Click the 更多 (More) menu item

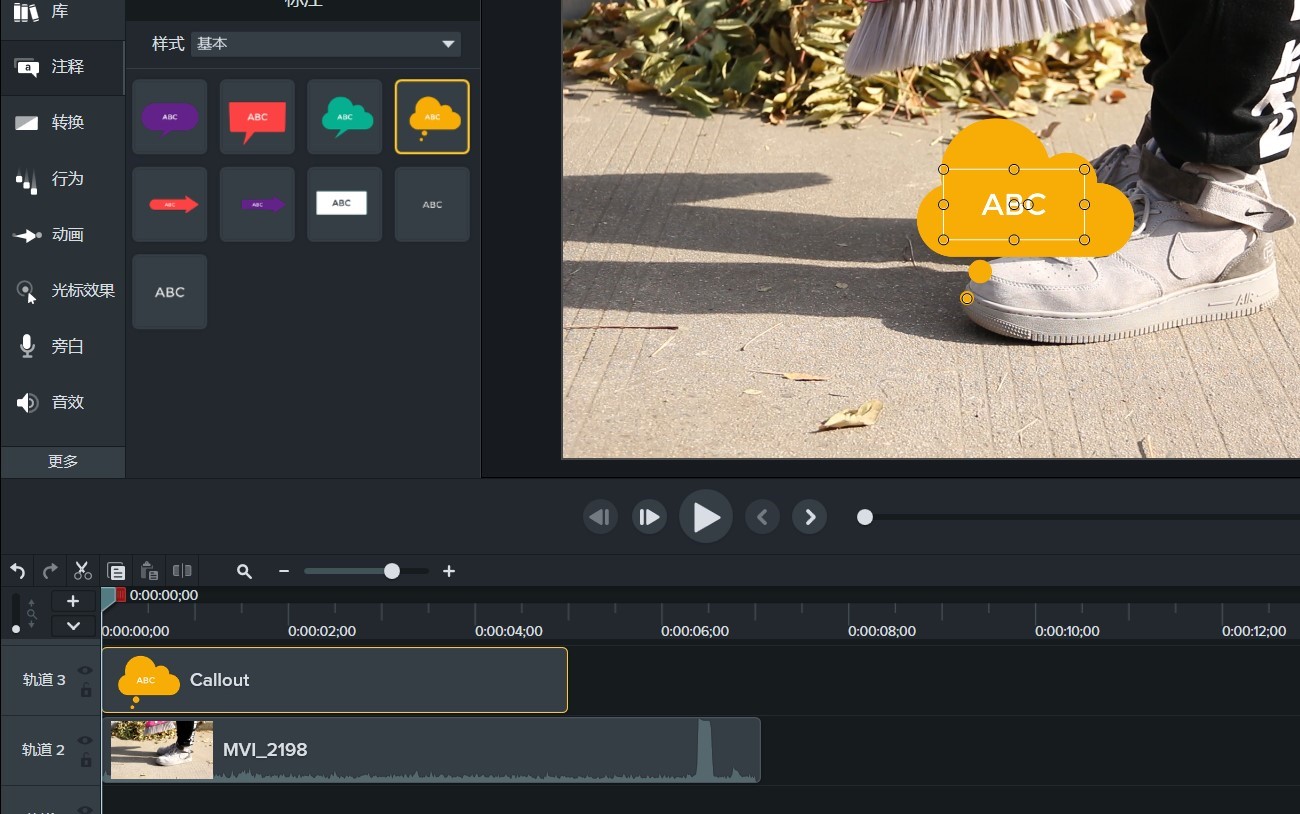(x=62, y=461)
